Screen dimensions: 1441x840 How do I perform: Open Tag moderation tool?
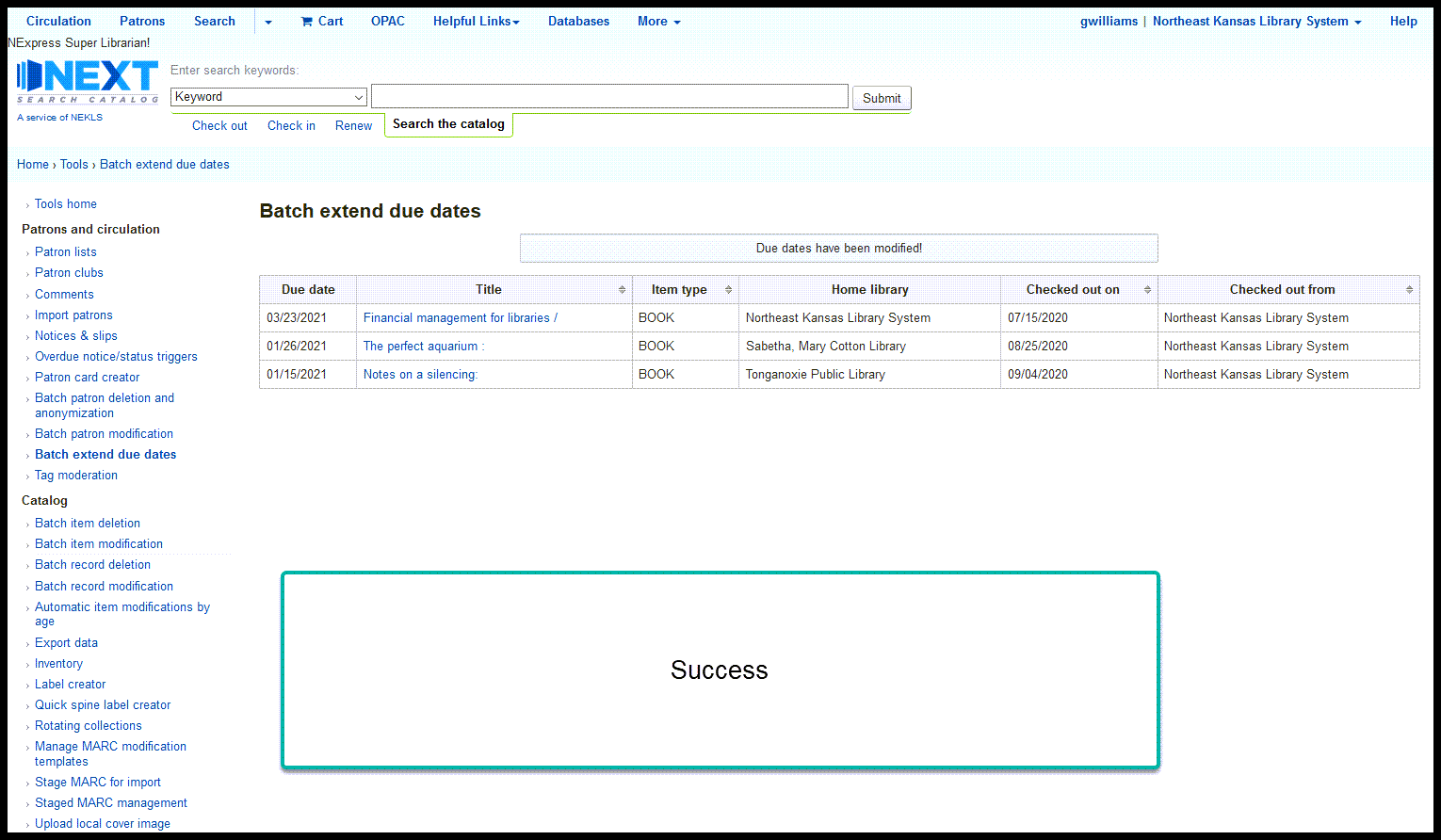[76, 475]
